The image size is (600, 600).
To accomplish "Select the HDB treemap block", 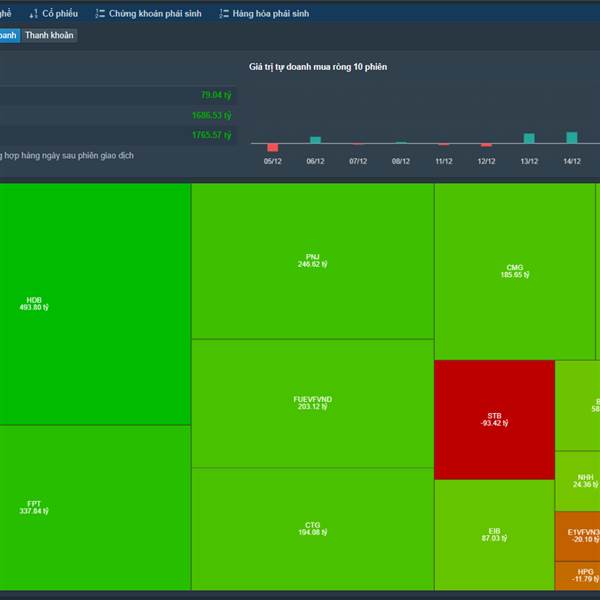I will (95, 304).
